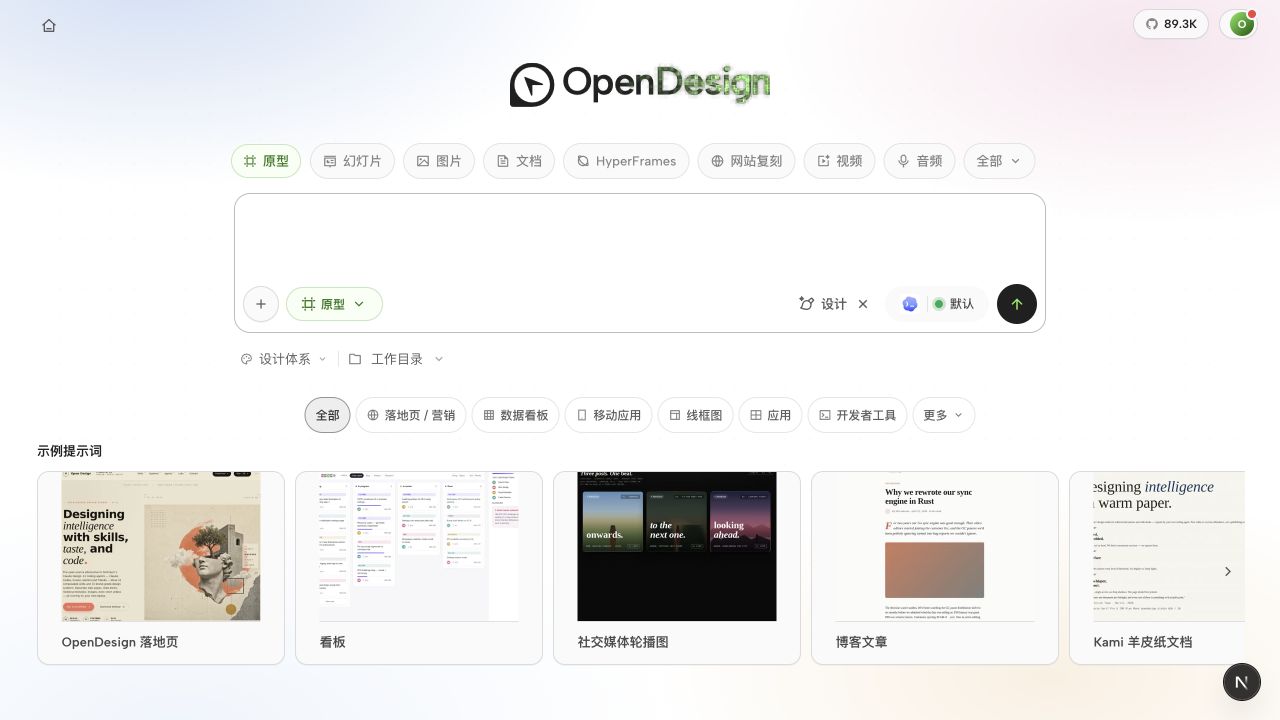Viewport: 1280px width, 720px height.
Task: Filter examples by 应用
Action: coord(771,415)
